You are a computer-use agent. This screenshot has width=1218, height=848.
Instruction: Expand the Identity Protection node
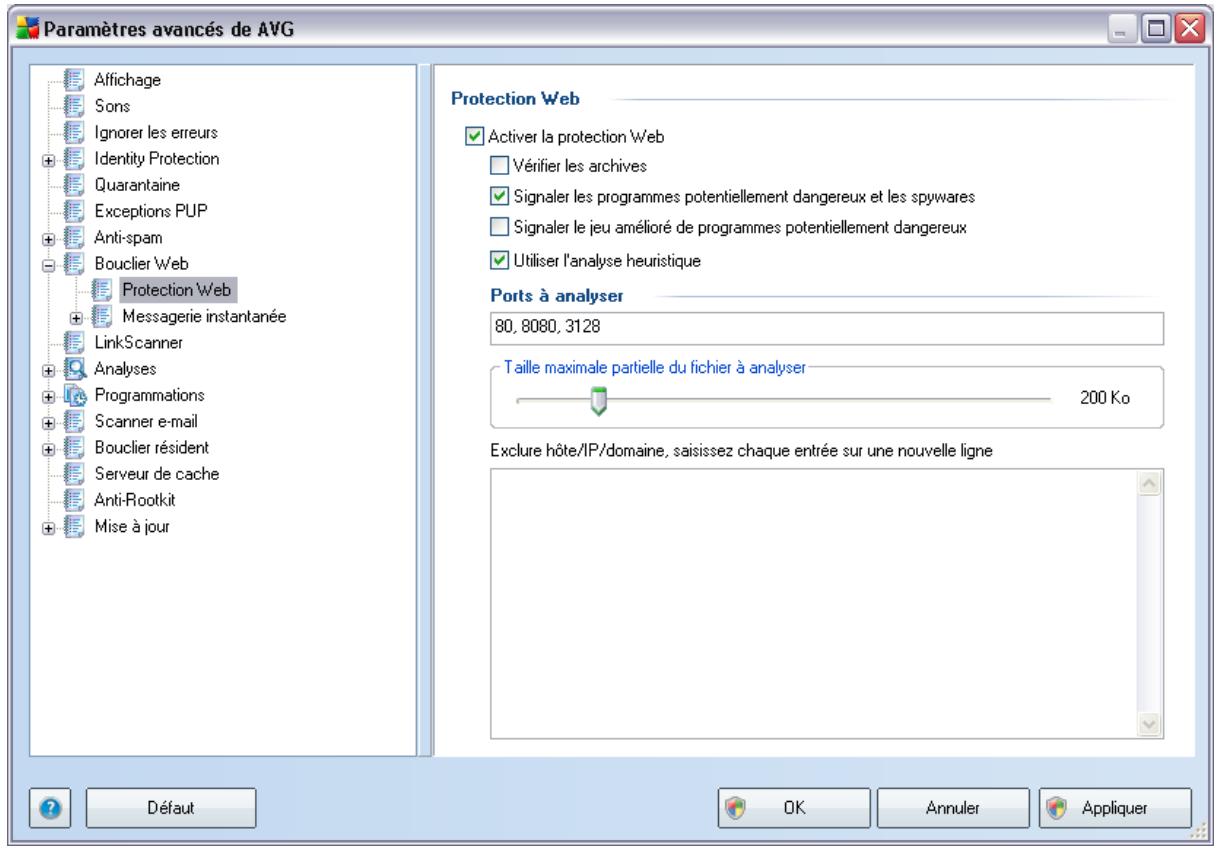tap(47, 159)
